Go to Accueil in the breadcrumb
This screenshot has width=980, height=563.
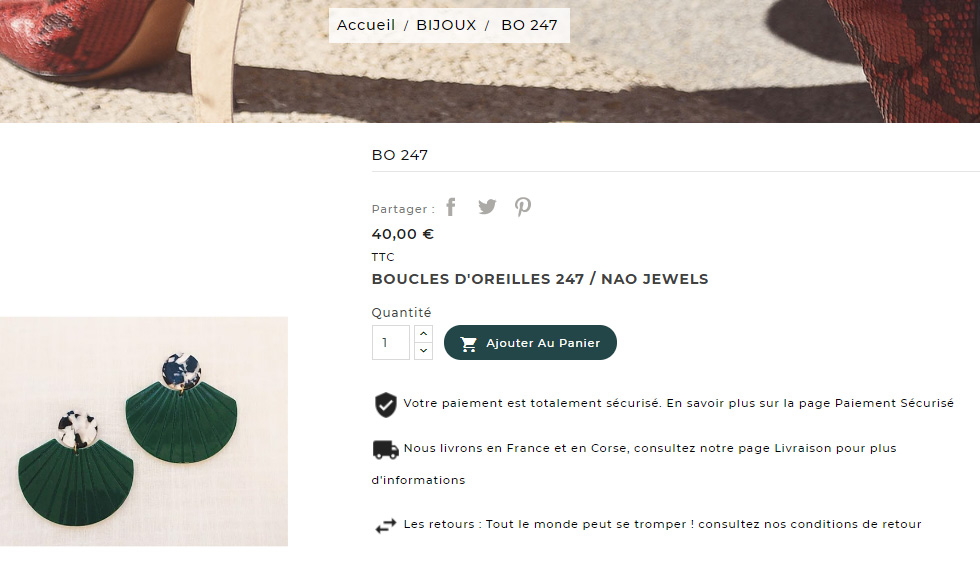[366, 25]
